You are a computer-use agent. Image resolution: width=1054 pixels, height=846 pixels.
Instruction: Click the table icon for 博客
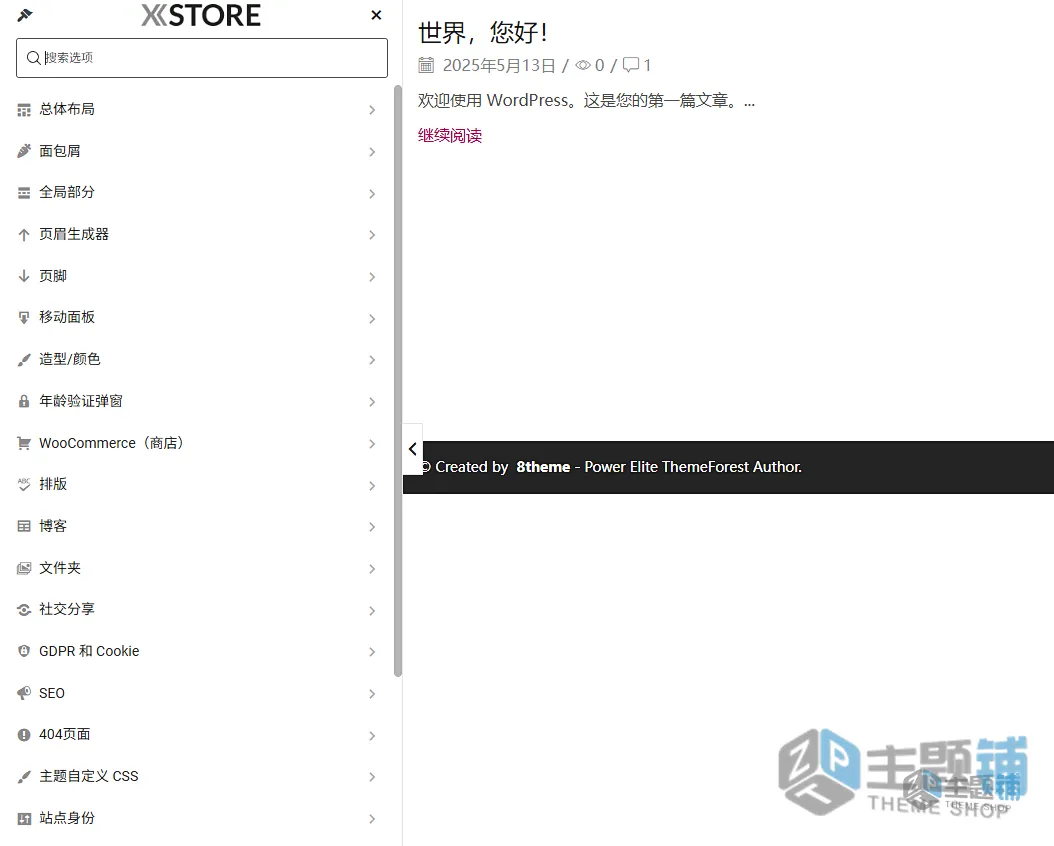[x=24, y=526]
